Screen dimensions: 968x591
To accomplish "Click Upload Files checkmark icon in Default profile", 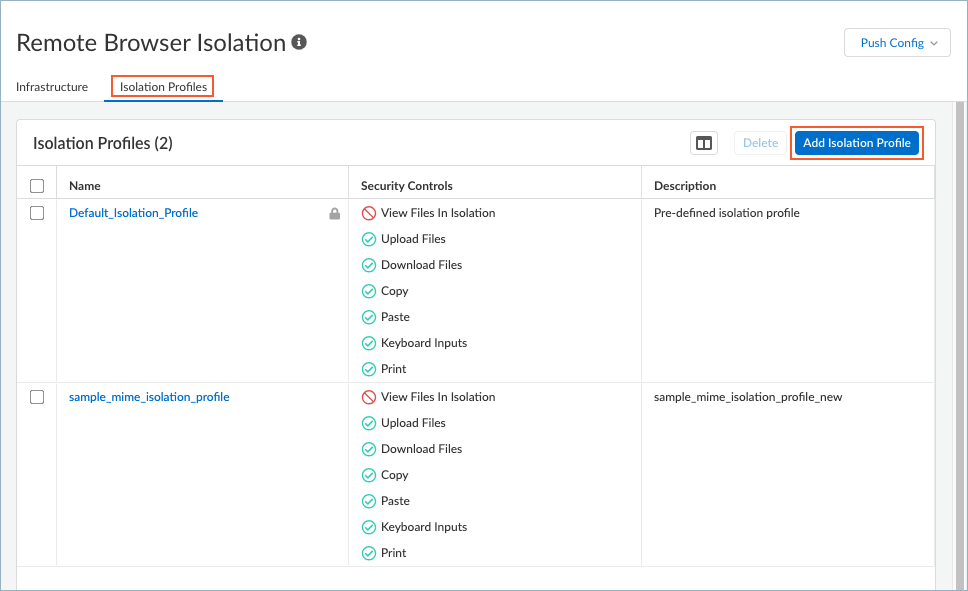I will coord(369,239).
